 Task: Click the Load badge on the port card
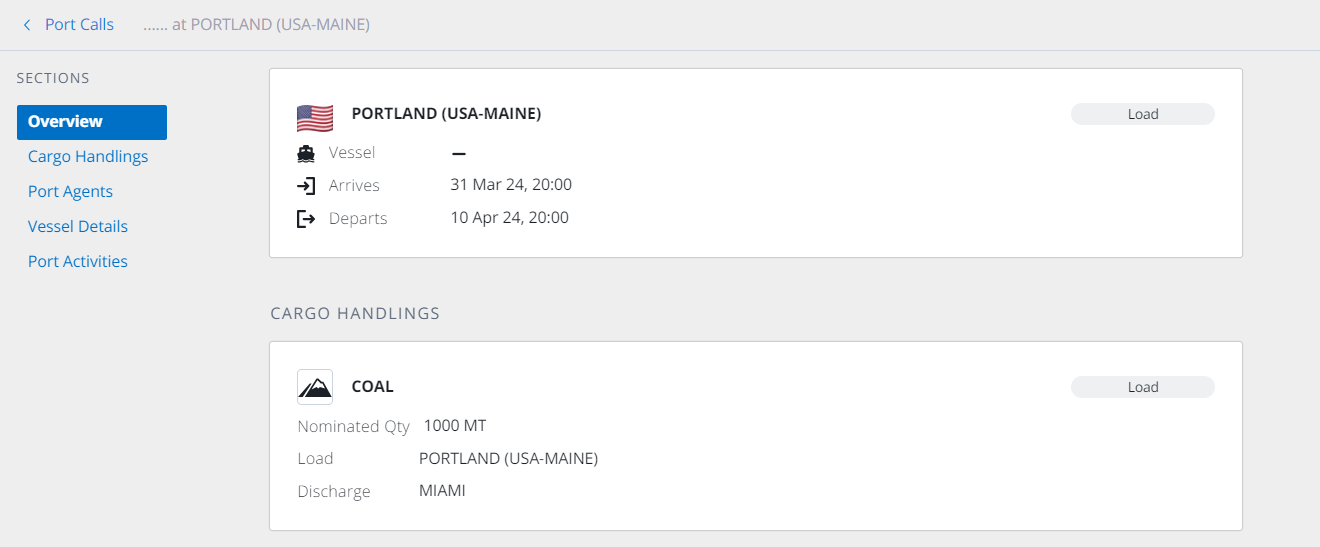coord(1143,114)
